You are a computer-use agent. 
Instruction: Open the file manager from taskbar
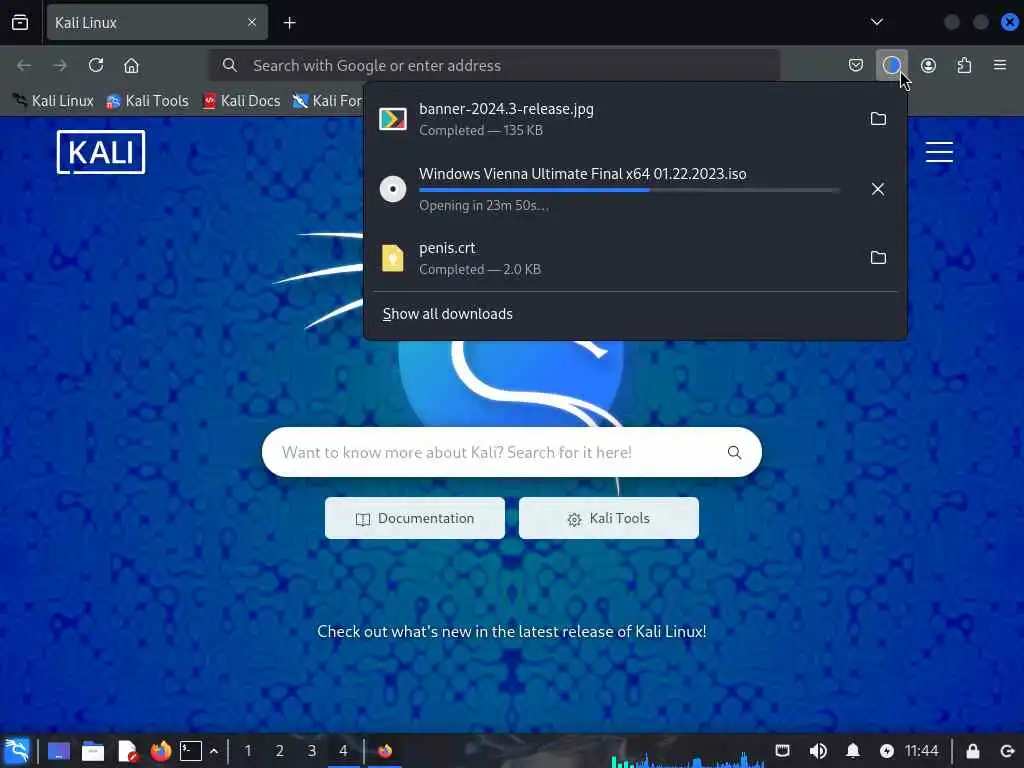(x=93, y=751)
